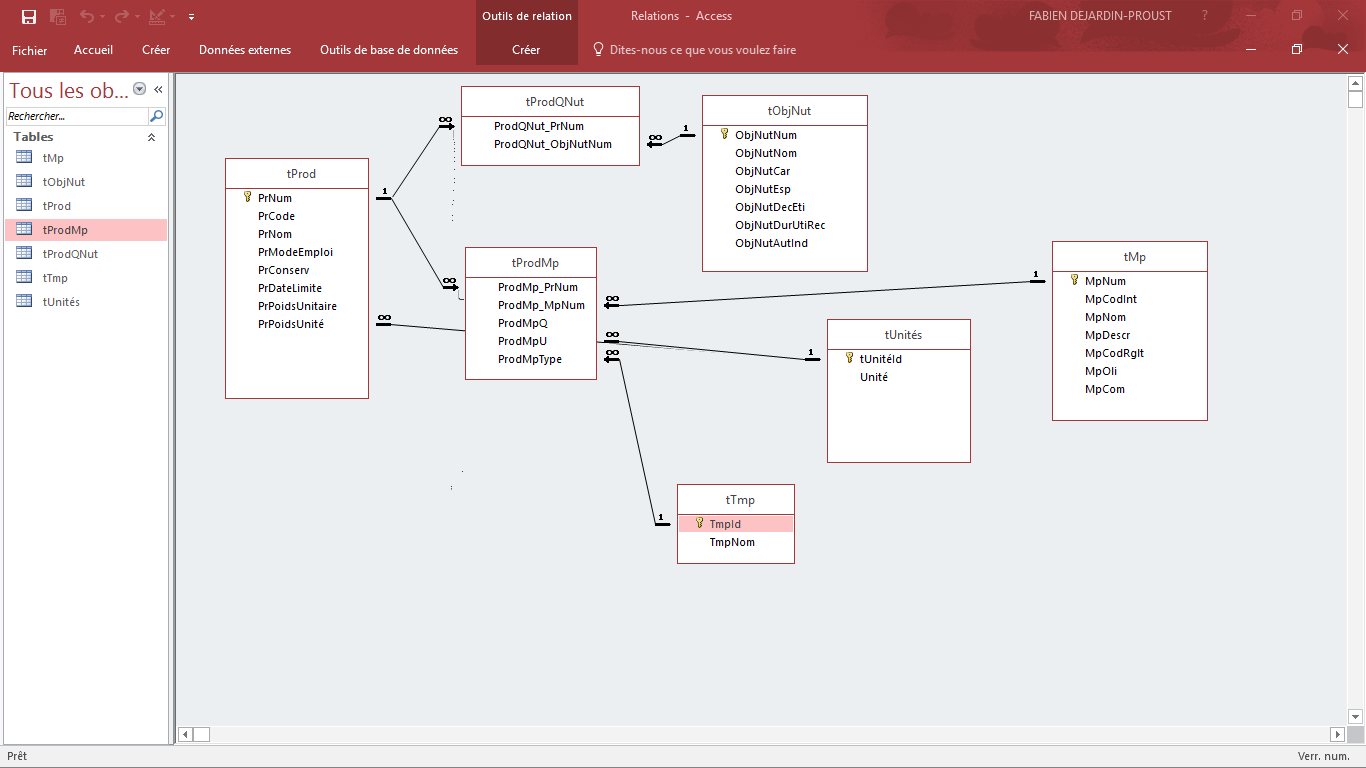Click the tUnités table icon in sidebar
Screen dimensions: 1366x768
coord(24,301)
